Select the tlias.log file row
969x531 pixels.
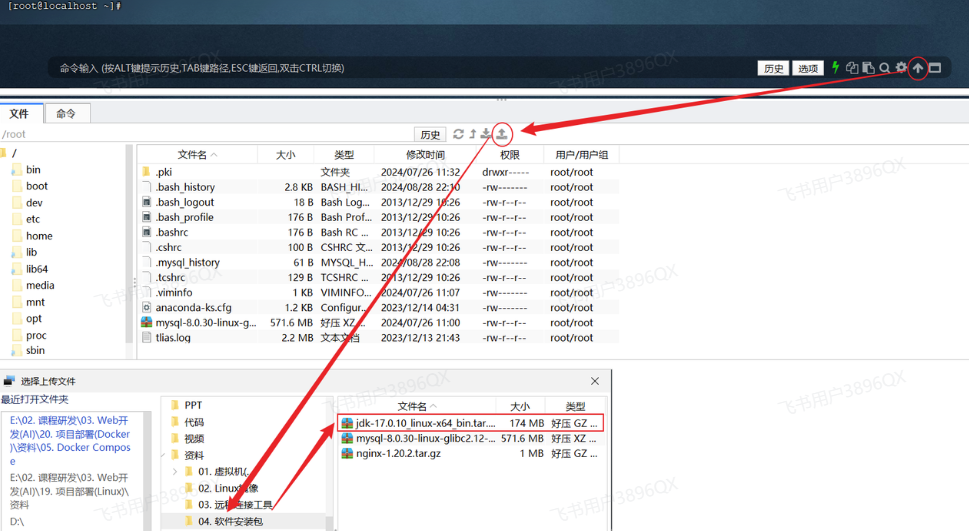coord(378,338)
